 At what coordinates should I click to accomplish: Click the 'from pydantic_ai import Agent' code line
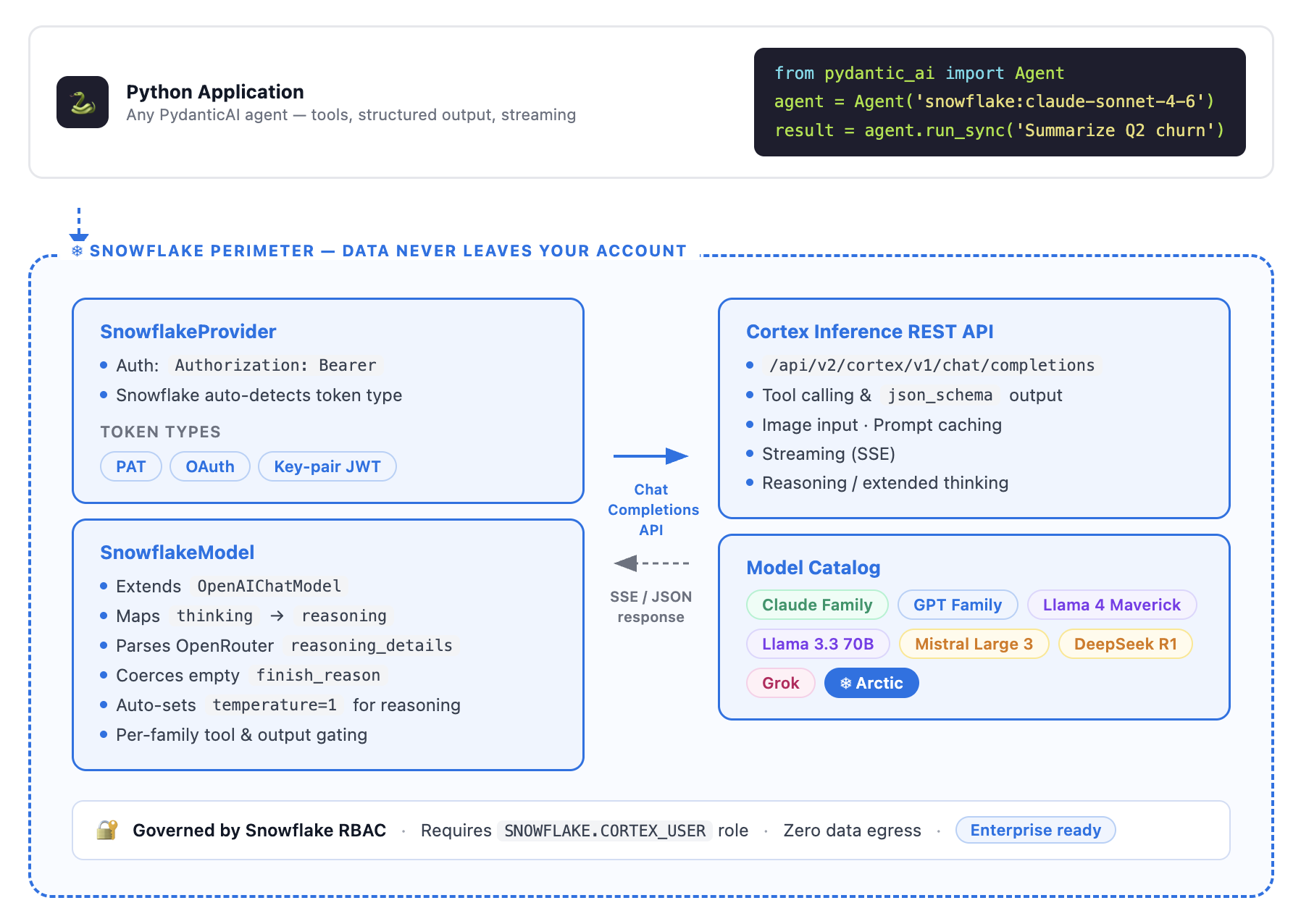919,73
